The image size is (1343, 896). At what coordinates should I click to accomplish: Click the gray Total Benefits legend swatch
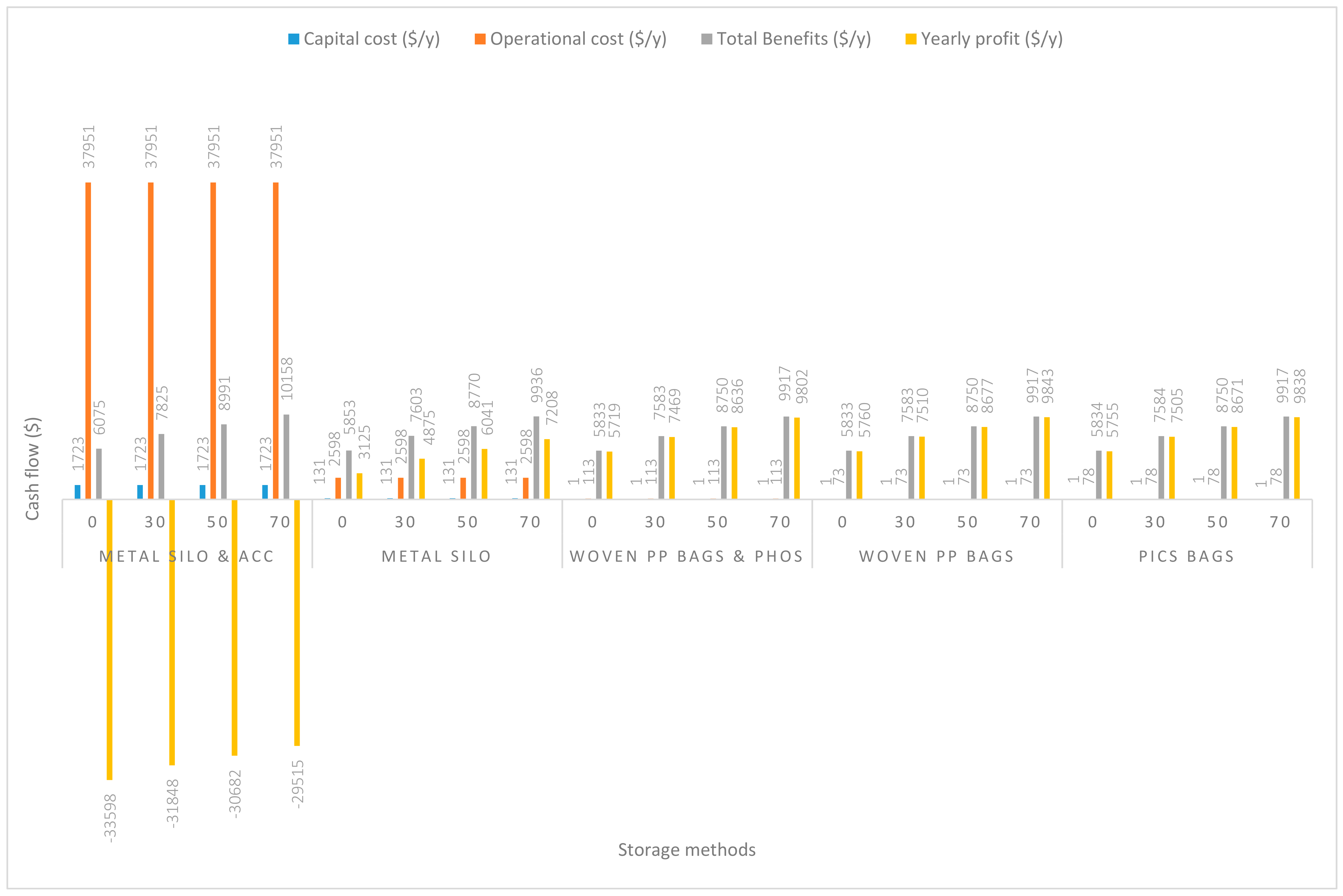pos(707,39)
